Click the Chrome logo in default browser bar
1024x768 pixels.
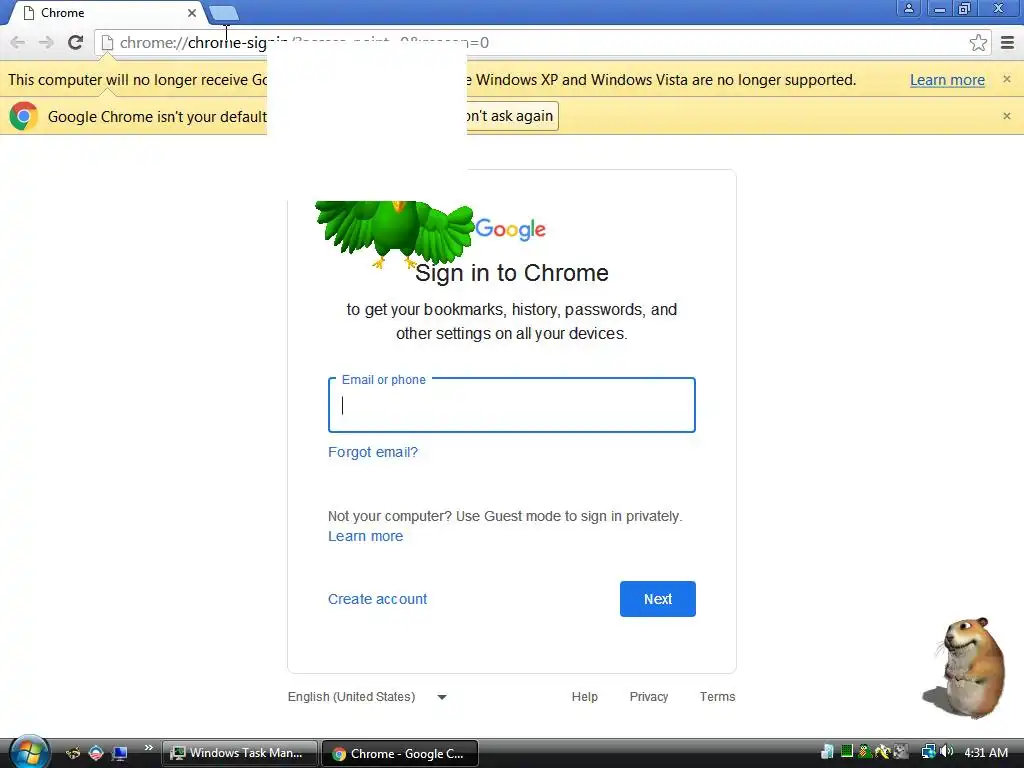click(24, 116)
